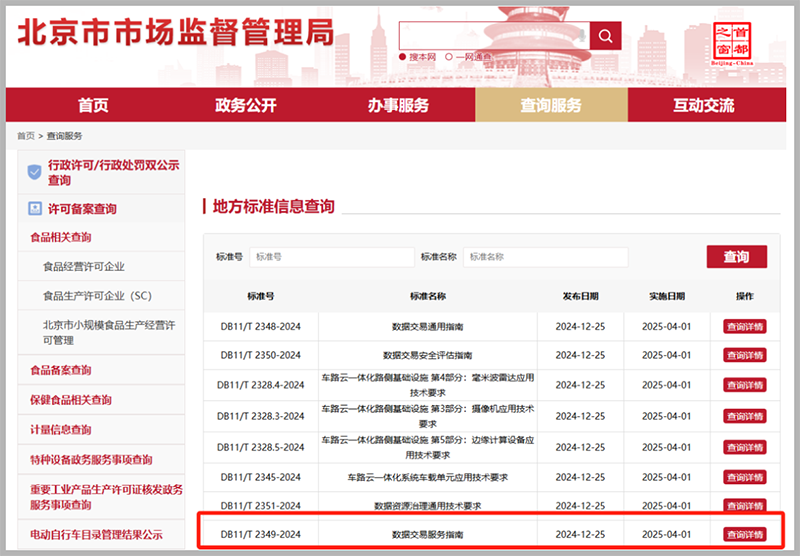Open 北京市小规模食品生产经营许可管理 item

[x=109, y=333]
